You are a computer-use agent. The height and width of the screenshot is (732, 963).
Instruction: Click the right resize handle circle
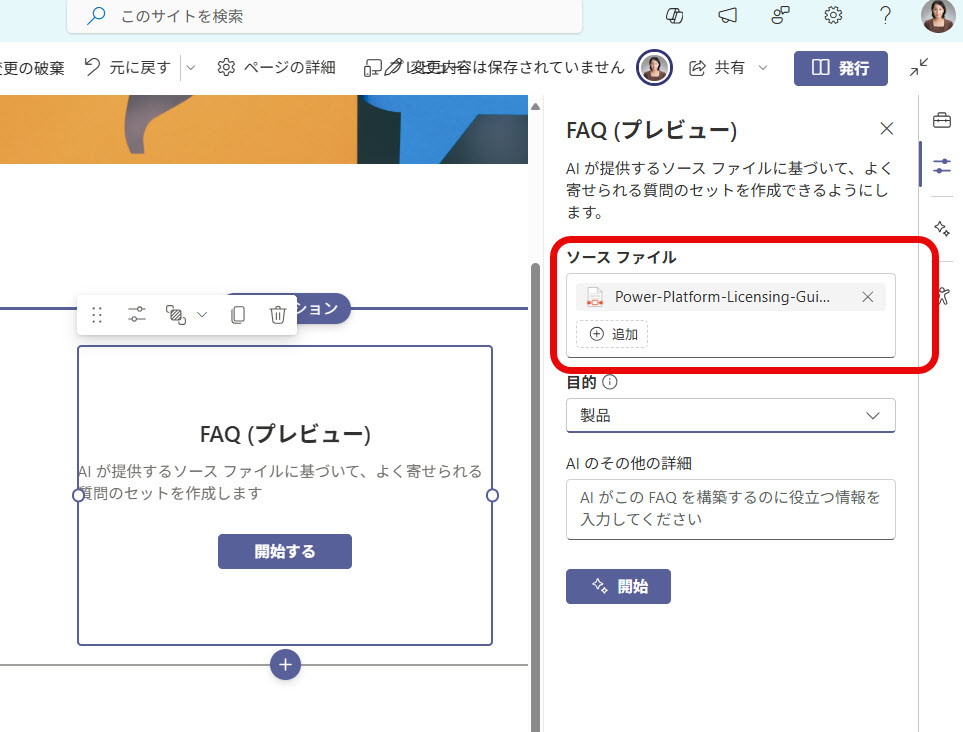click(492, 495)
